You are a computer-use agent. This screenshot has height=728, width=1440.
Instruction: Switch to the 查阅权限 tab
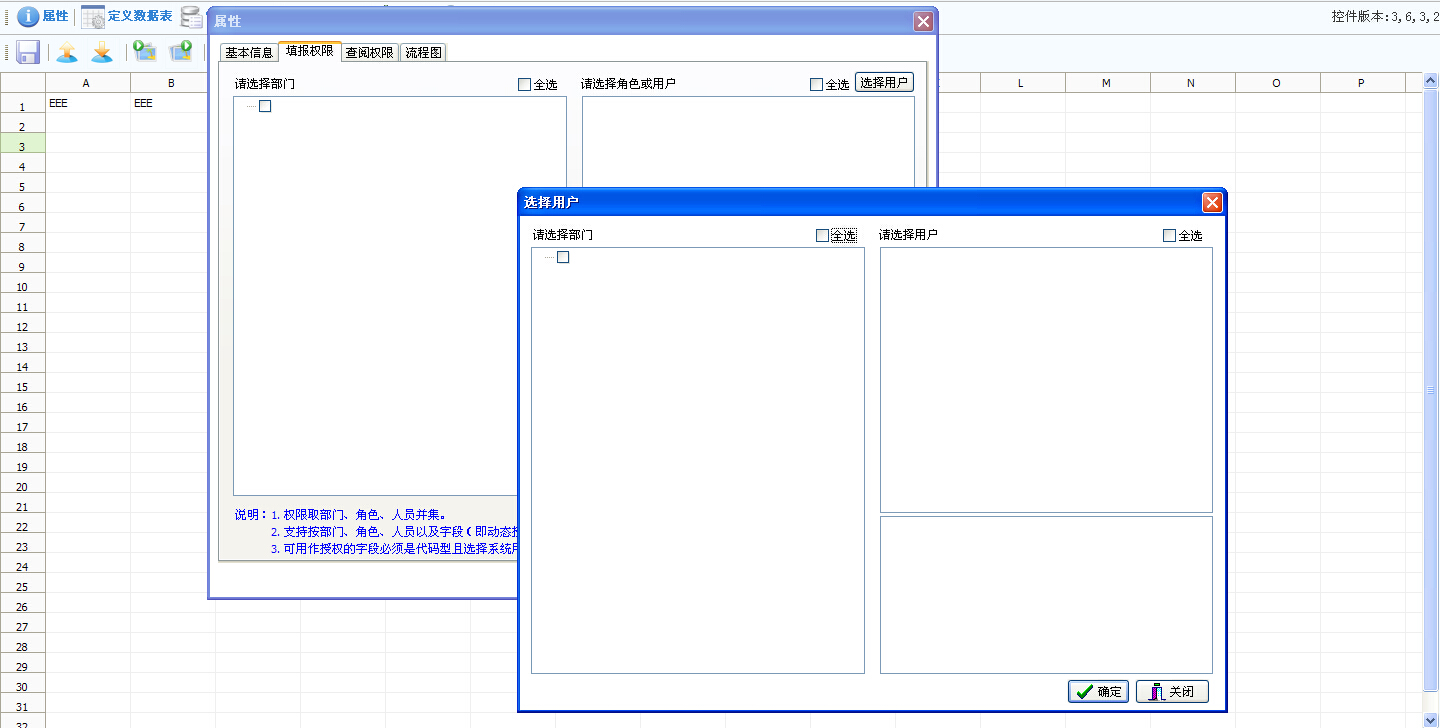tap(370, 53)
